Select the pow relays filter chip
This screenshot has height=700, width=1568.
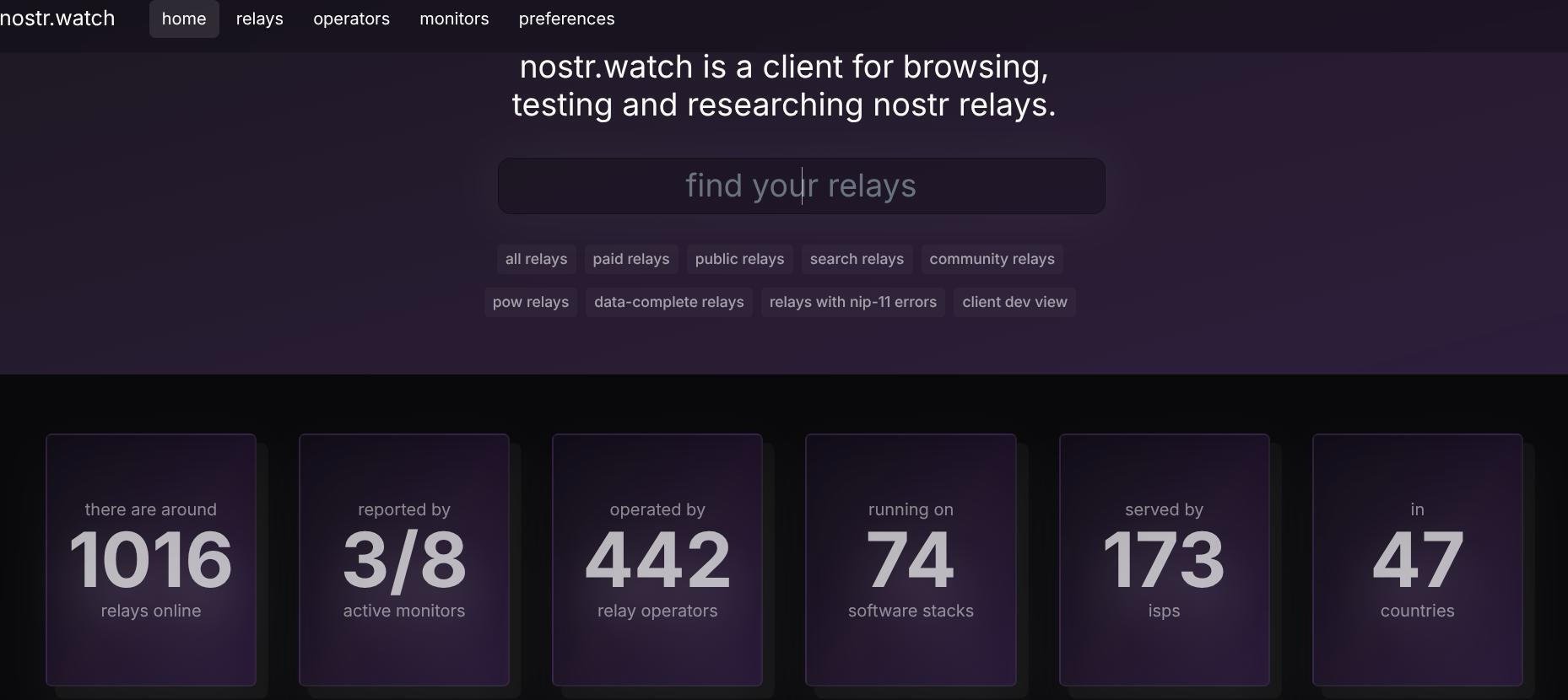531,302
